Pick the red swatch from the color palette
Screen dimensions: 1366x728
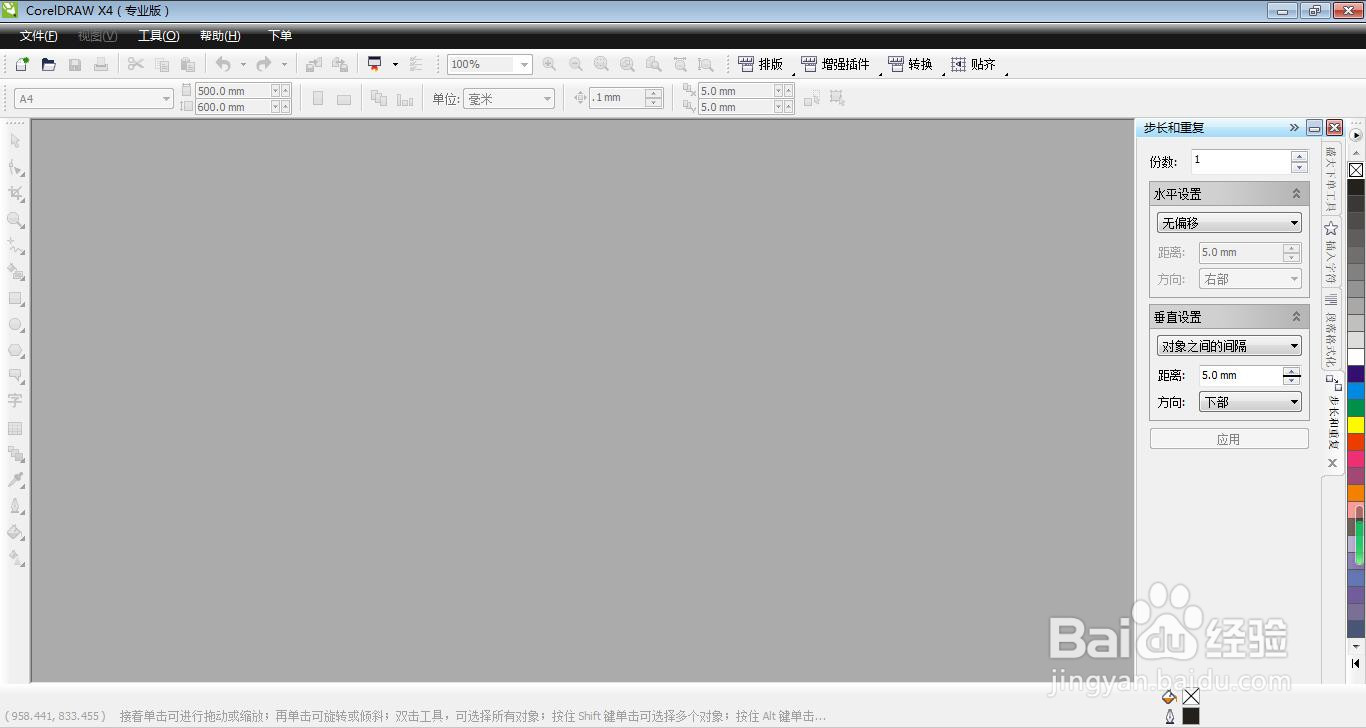tap(1357, 443)
